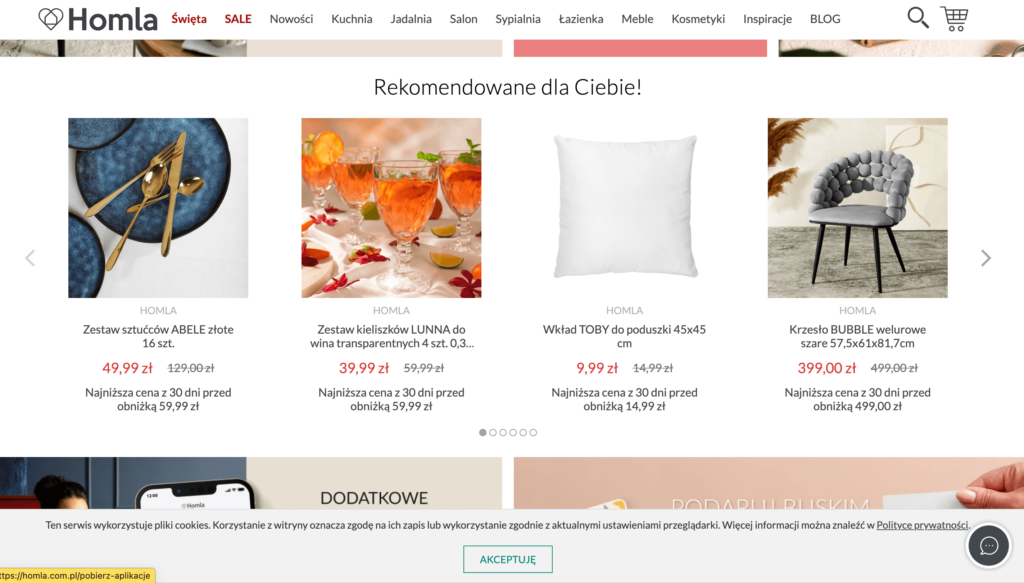Select the second carousel pagination dot
The width and height of the screenshot is (1024, 583).
click(493, 432)
